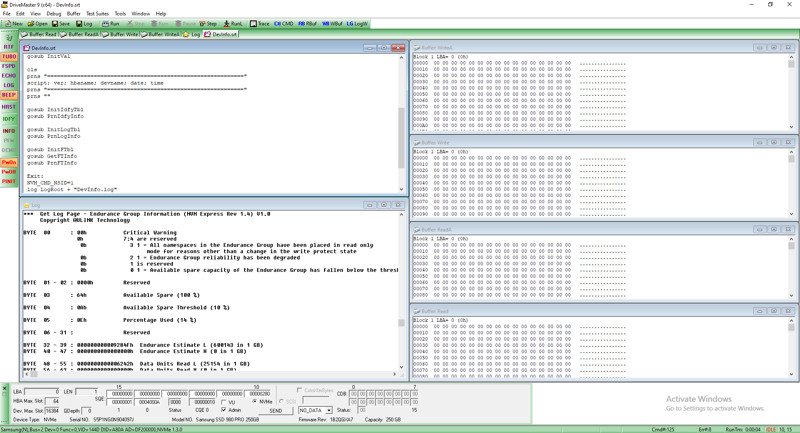This screenshot has width=800, height=433.
Task: Click the Run script toolbar icon
Action: point(110,23)
